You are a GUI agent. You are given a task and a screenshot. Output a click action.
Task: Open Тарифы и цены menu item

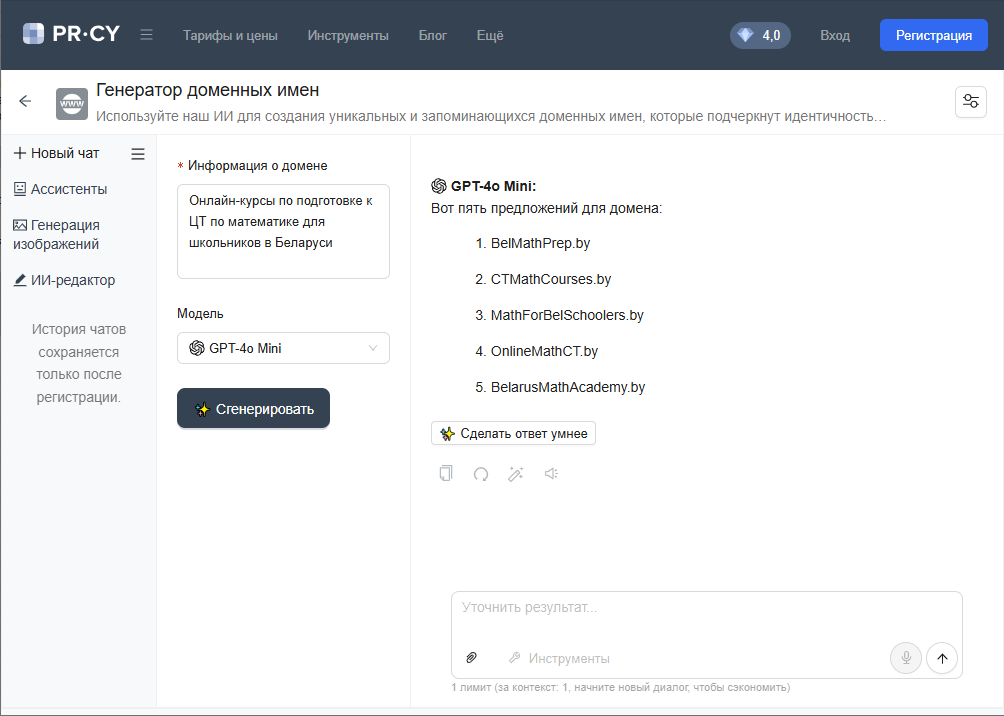230,35
